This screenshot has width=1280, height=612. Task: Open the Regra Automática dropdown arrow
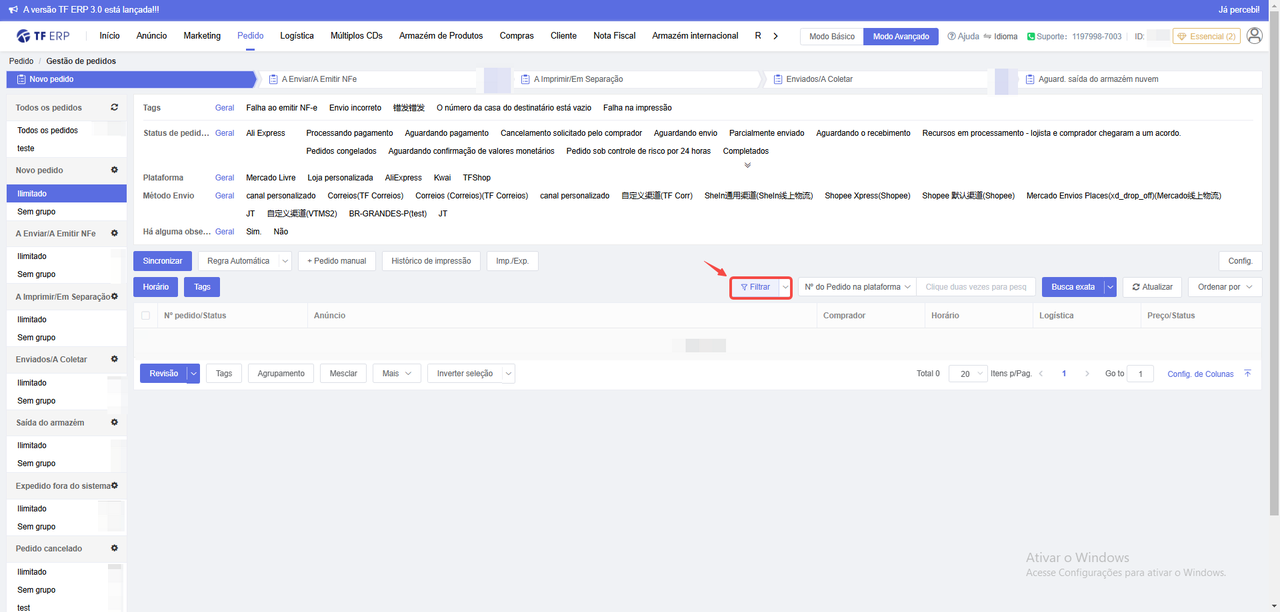point(284,261)
